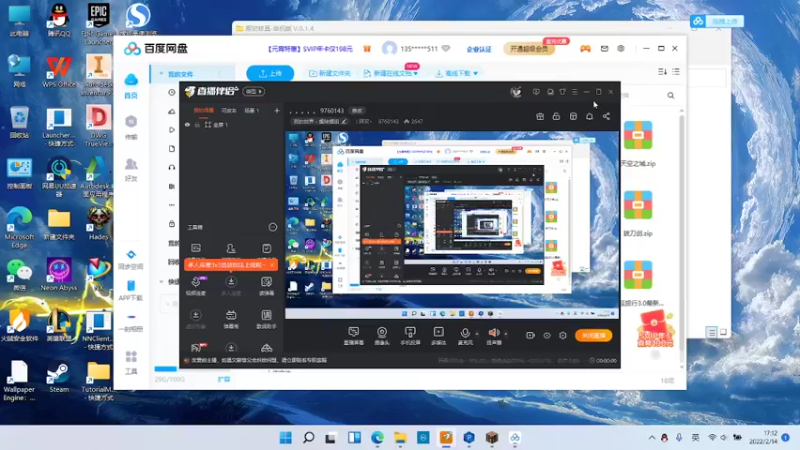Open Windows Start menu on the taskbar
The image size is (800, 450).
[x=286, y=437]
